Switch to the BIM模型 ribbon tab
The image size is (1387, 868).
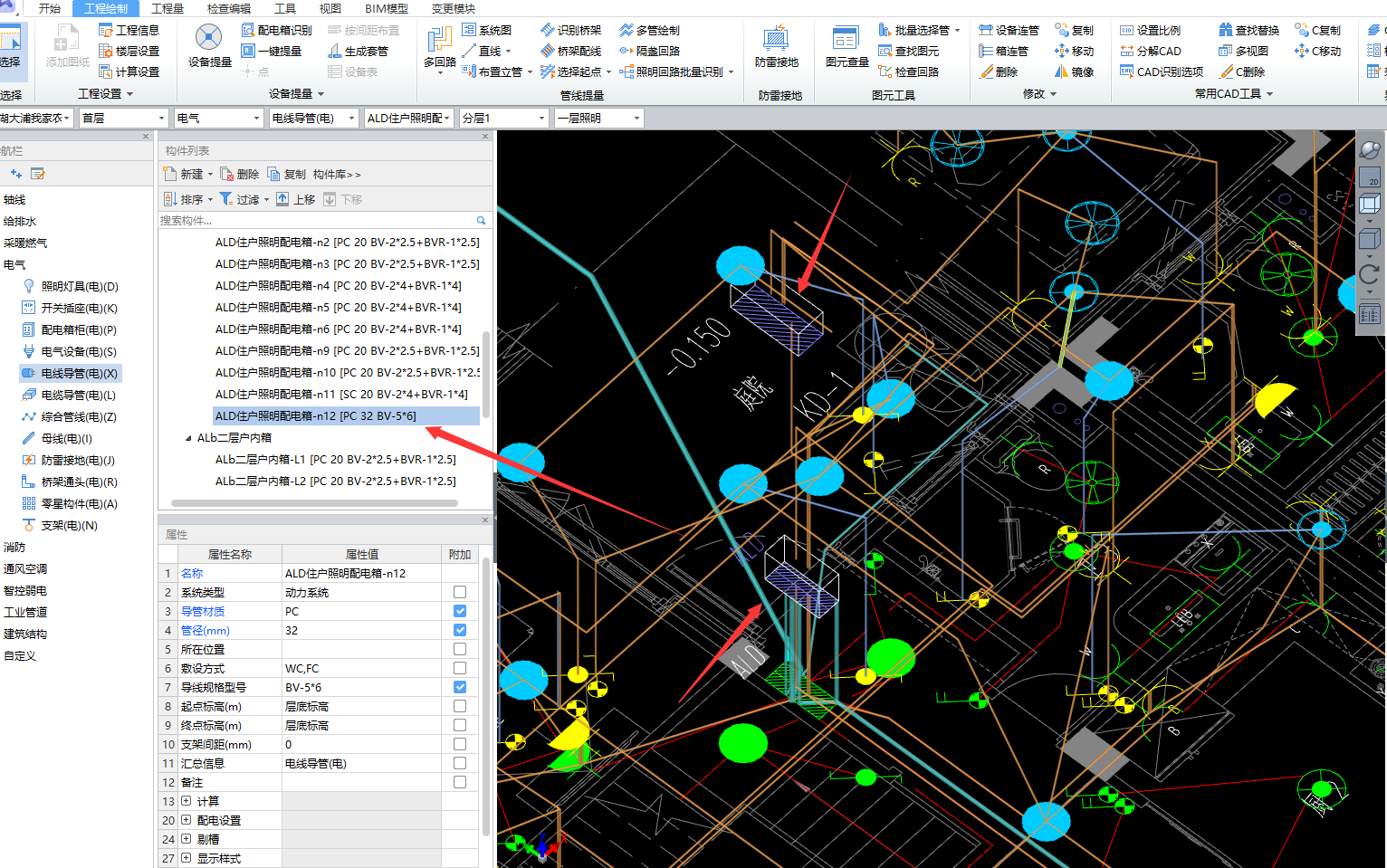click(387, 8)
